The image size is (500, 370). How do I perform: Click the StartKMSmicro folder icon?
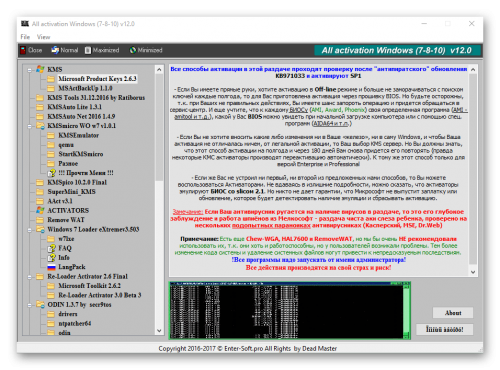pyautogui.click(x=51, y=154)
